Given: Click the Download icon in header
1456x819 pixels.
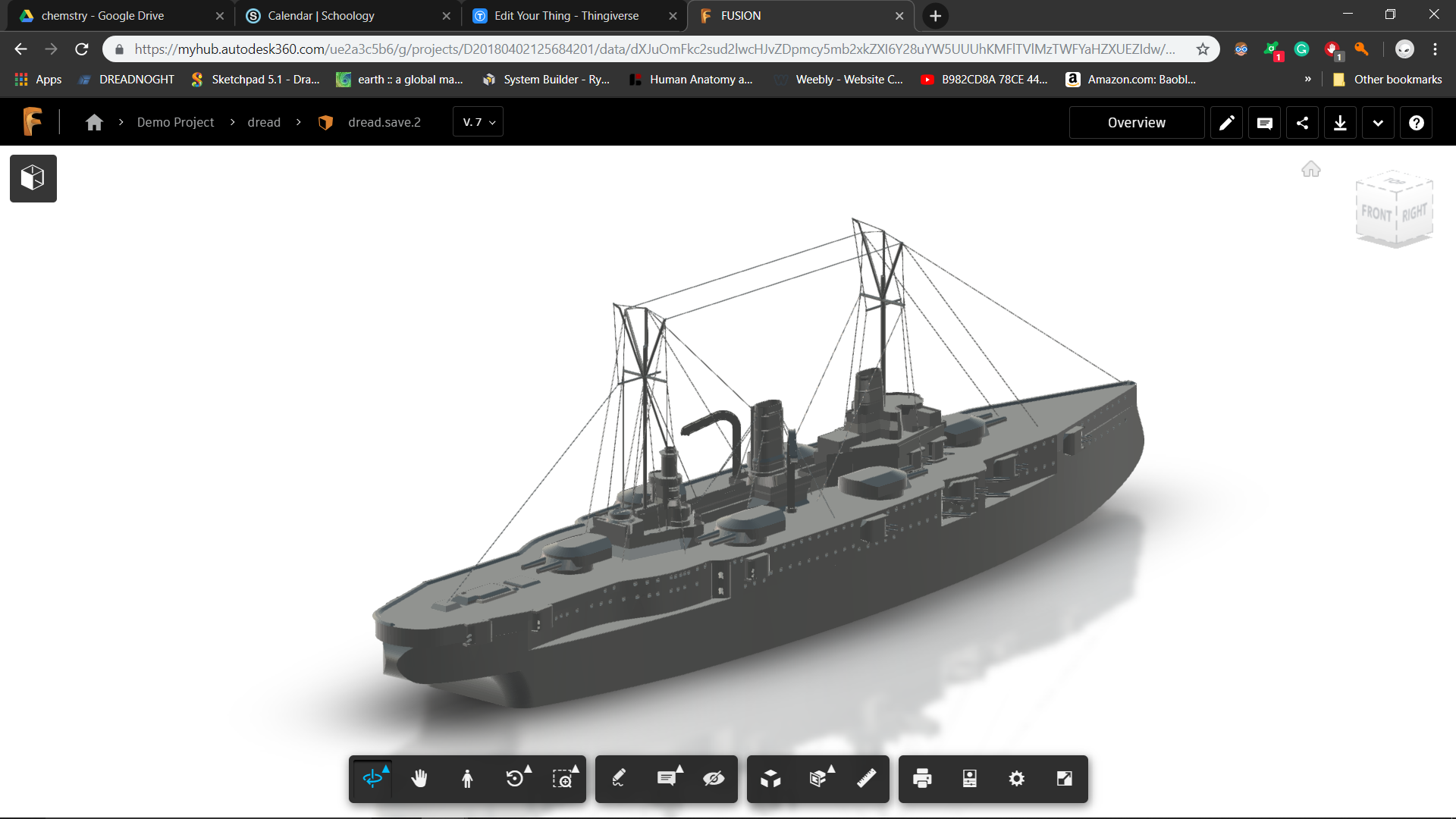Looking at the screenshot, I should point(1341,122).
